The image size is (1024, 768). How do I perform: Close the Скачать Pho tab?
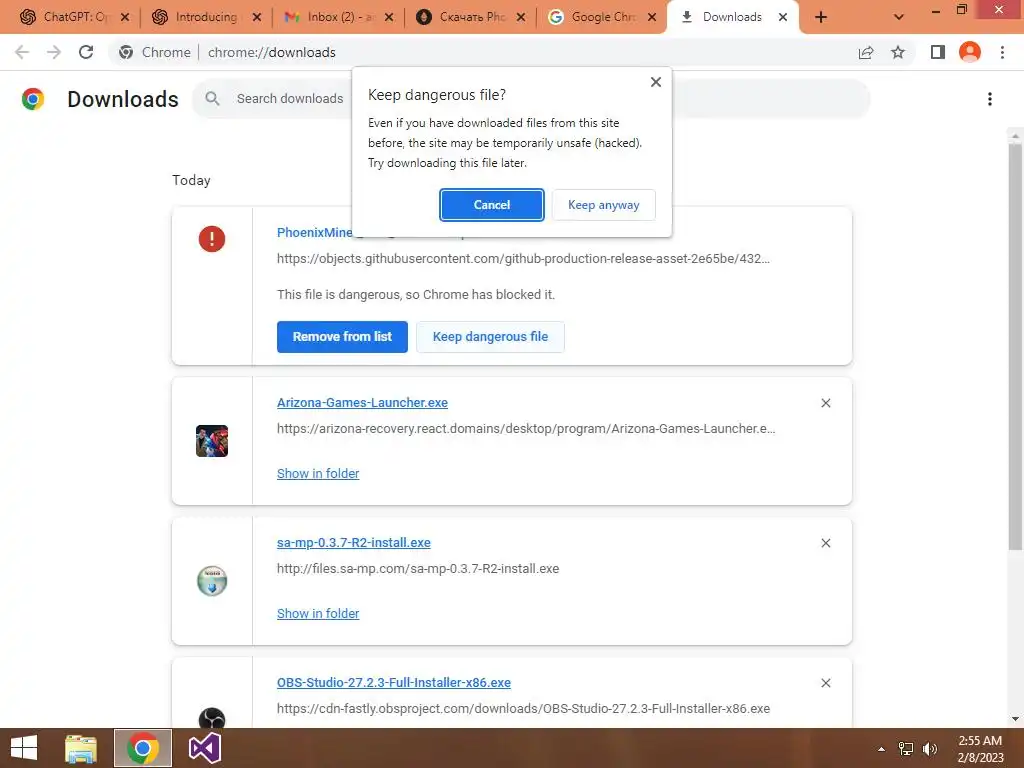pyautogui.click(x=520, y=17)
